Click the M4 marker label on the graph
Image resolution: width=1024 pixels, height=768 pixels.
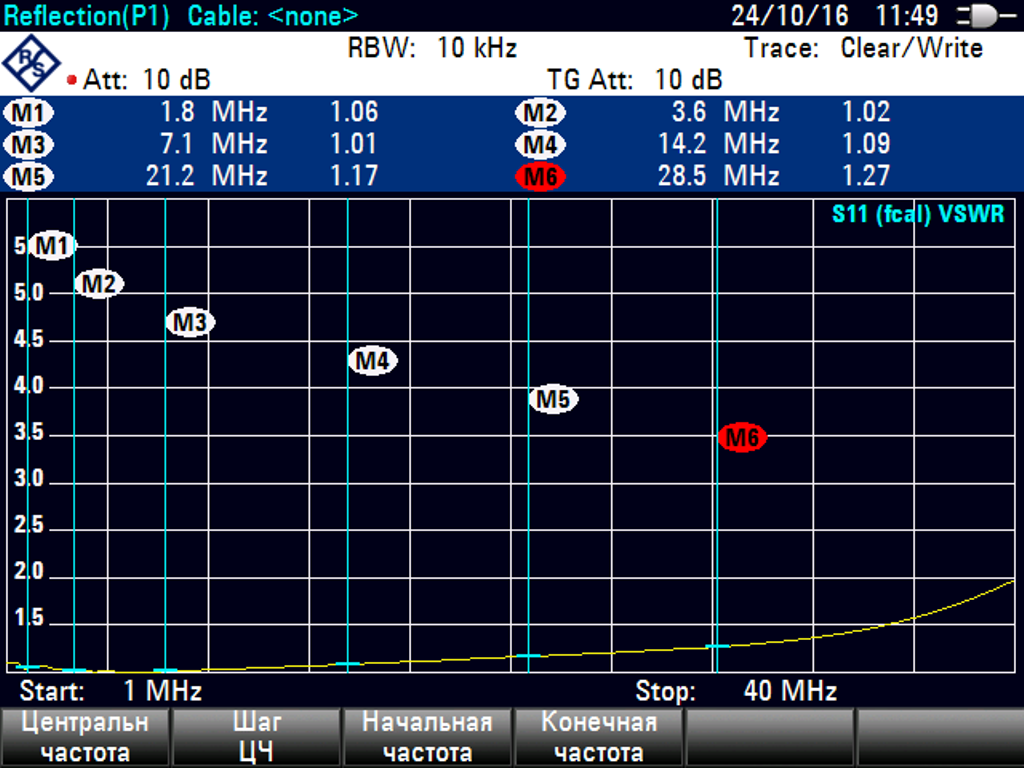[372, 361]
